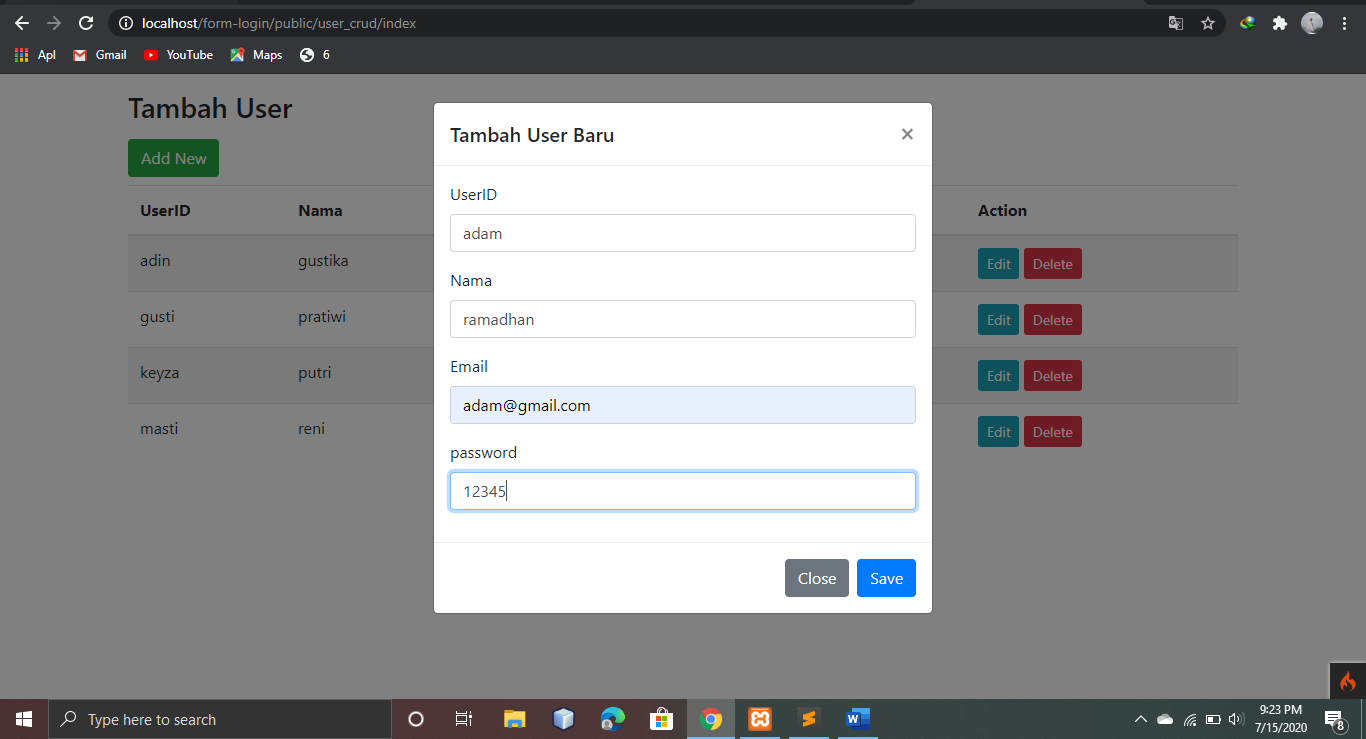The image size is (1366, 739).
Task: Show hidden system tray icons
Action: coord(1140,719)
